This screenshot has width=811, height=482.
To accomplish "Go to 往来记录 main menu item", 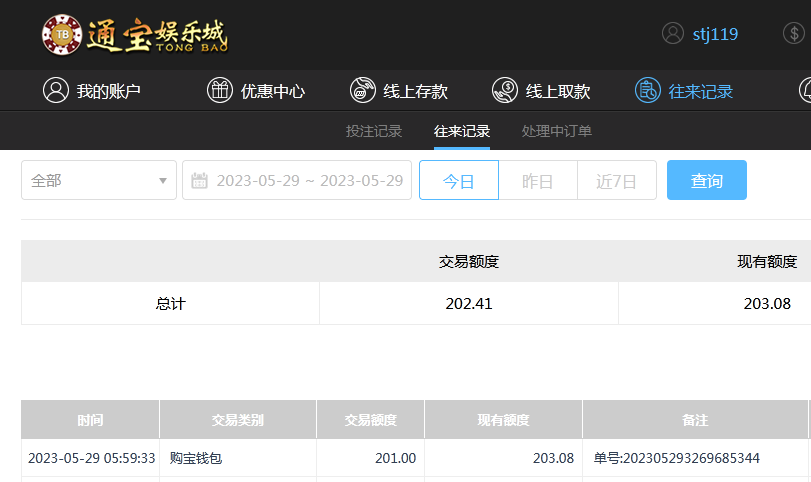I will pyautogui.click(x=701, y=91).
